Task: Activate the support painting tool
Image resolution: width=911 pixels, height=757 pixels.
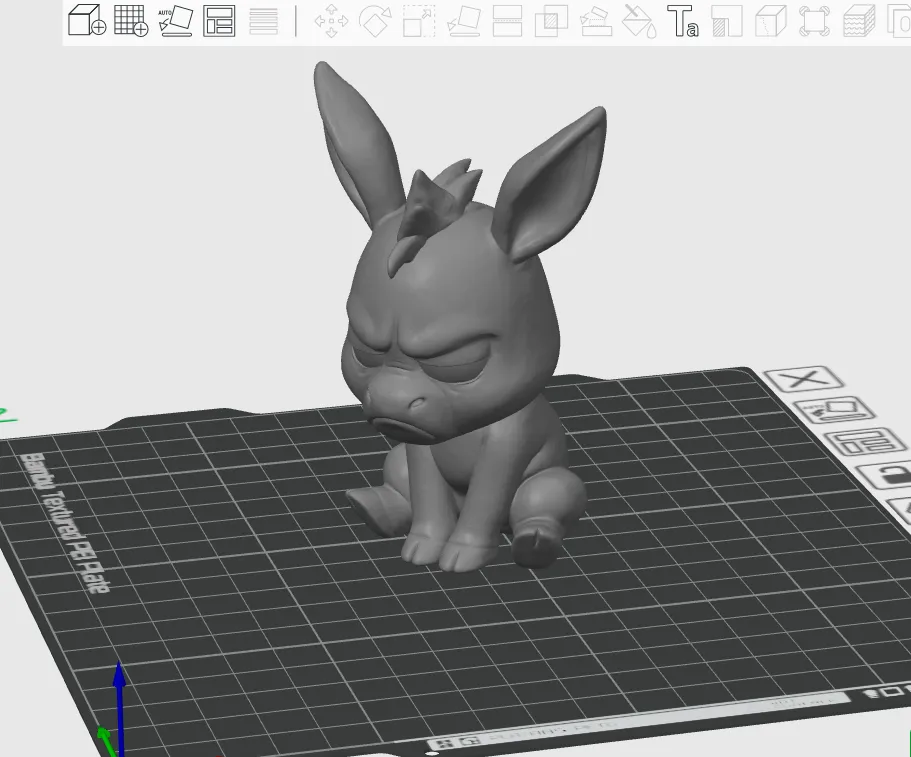Action: pyautogui.click(x=727, y=21)
